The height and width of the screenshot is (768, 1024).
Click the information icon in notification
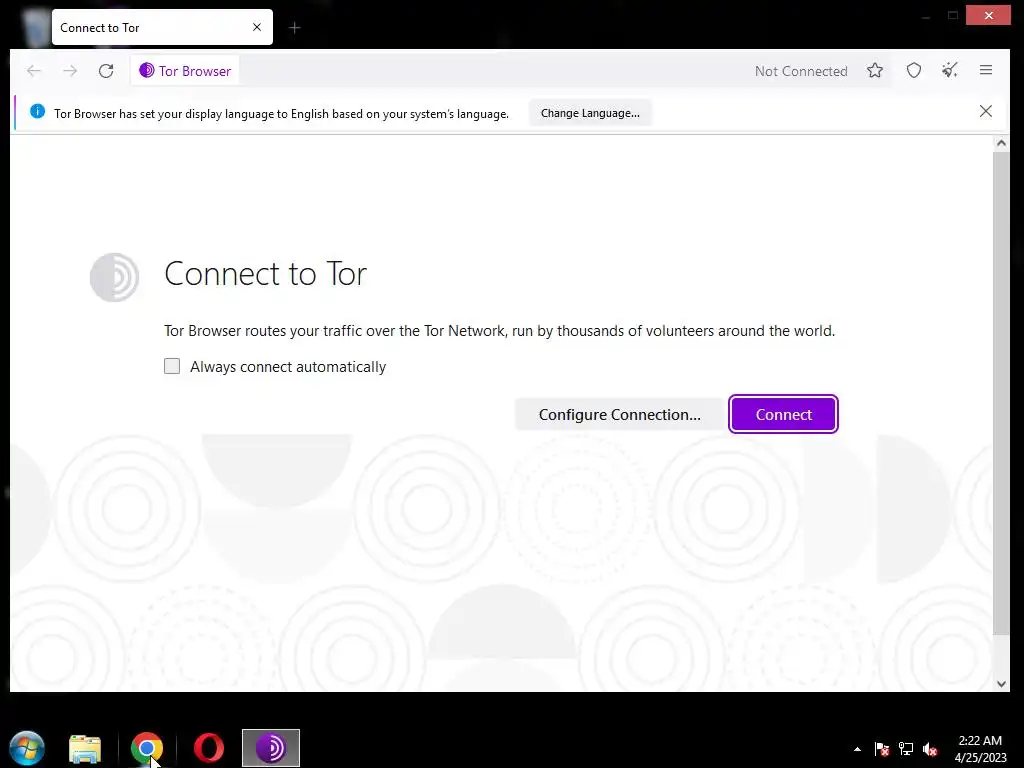(37, 111)
